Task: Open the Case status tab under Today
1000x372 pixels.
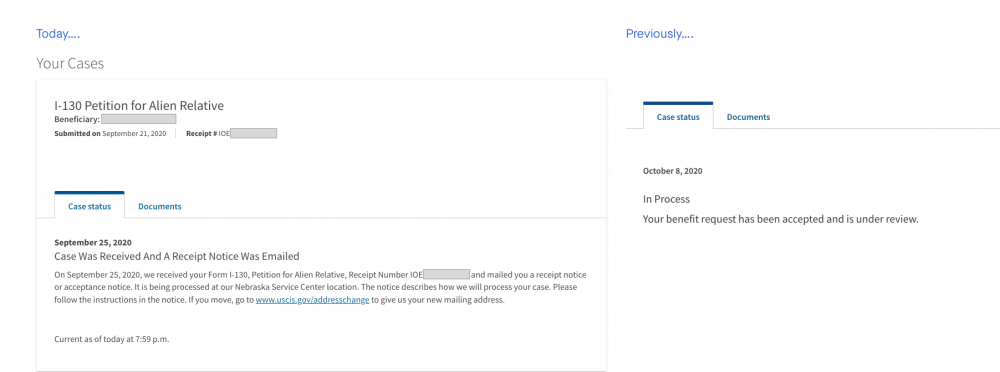Action: click(x=89, y=206)
